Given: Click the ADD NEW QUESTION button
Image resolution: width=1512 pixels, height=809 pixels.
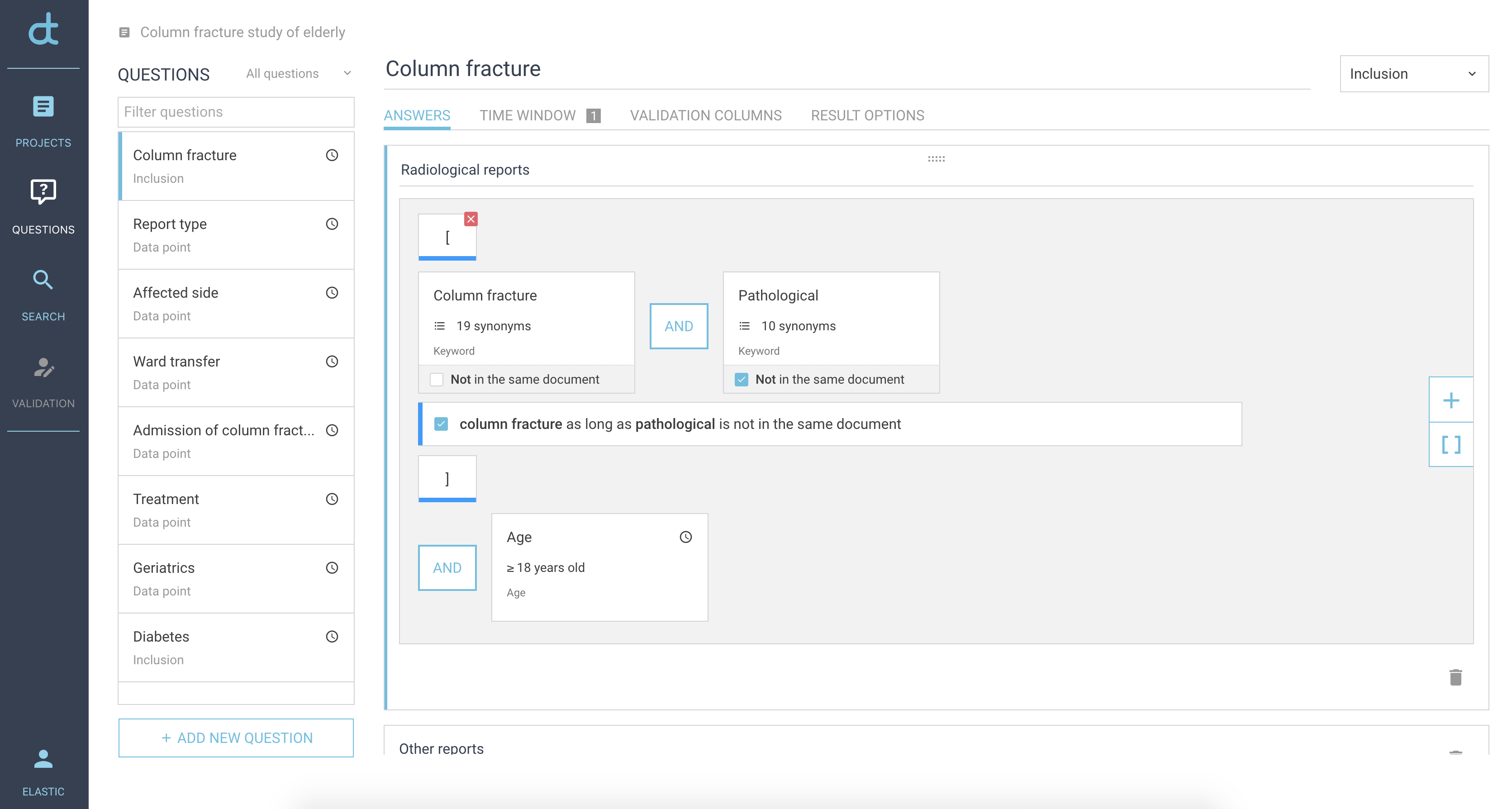Looking at the screenshot, I should [x=236, y=738].
